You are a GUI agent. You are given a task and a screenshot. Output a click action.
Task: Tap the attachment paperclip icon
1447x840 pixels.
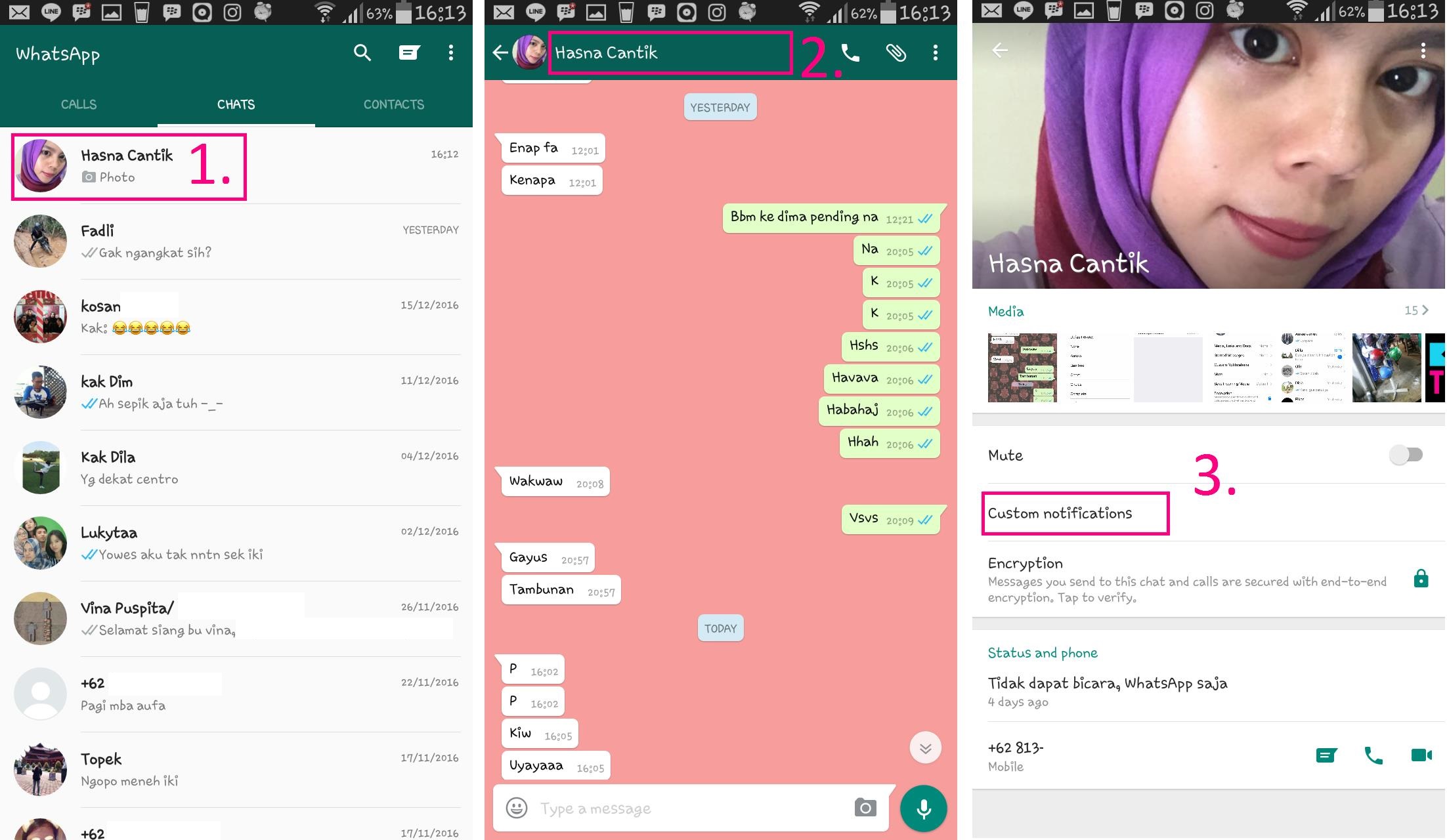tap(896, 52)
